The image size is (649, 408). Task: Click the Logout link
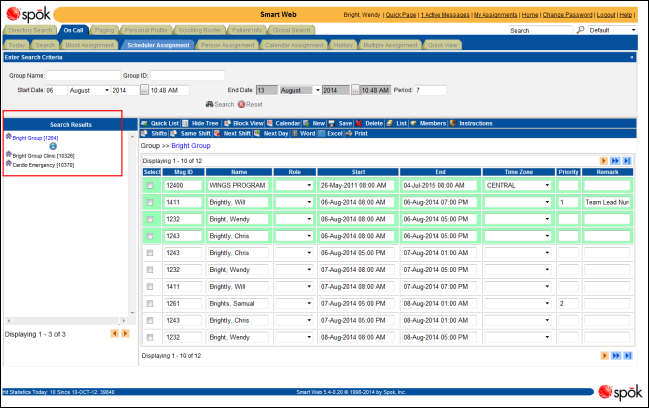606,14
